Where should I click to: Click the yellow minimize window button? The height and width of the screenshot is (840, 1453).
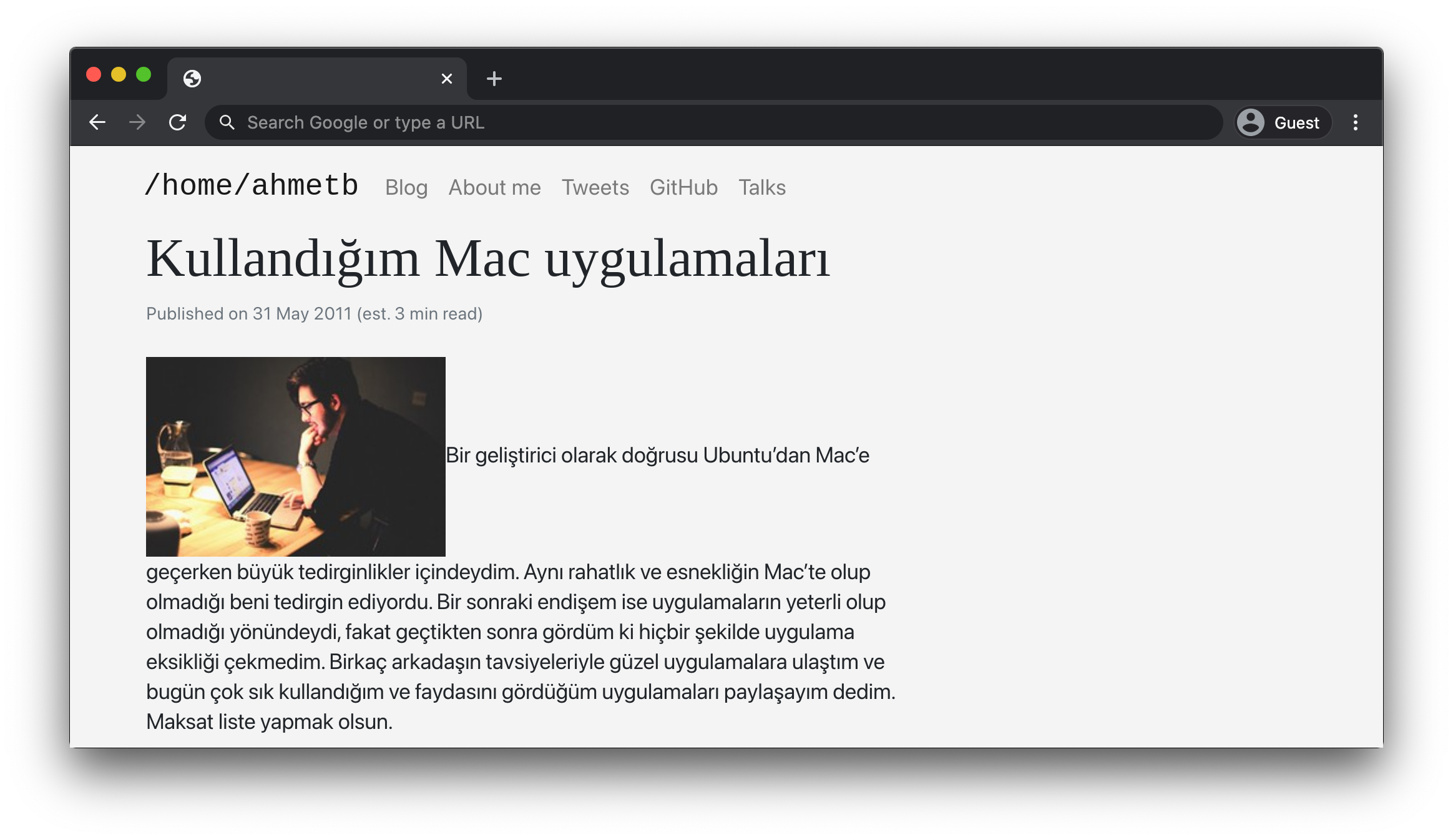[119, 75]
